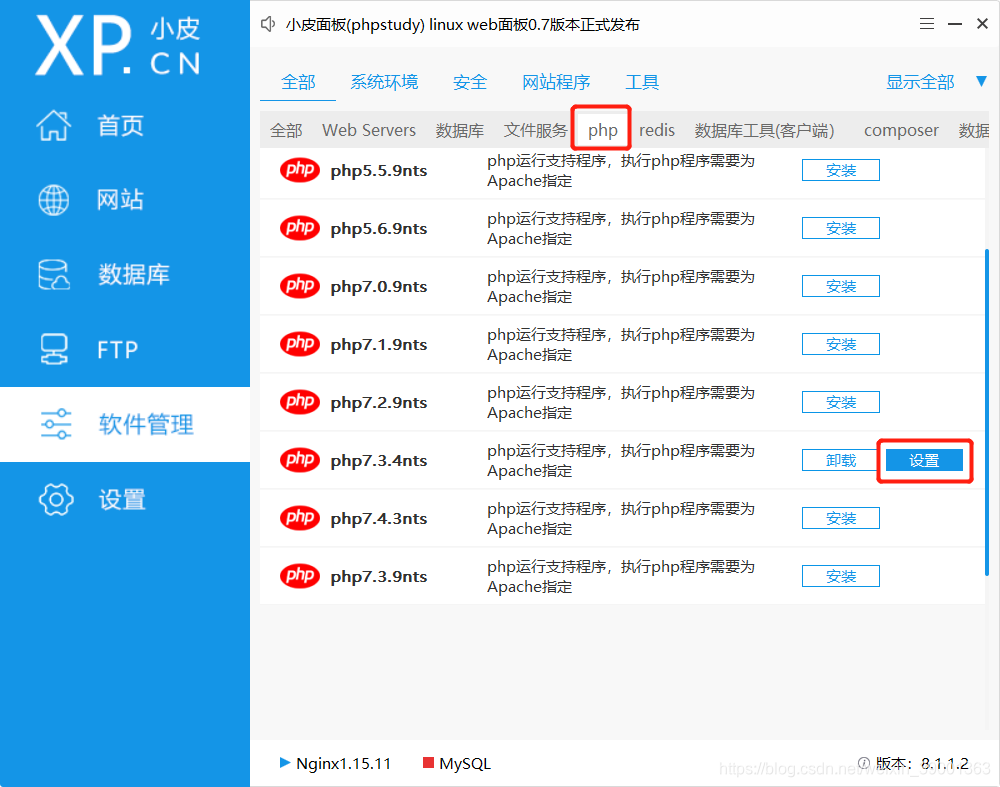The image size is (1000, 787).
Task: Click the 软件管理 sliders icon
Action: 56,424
